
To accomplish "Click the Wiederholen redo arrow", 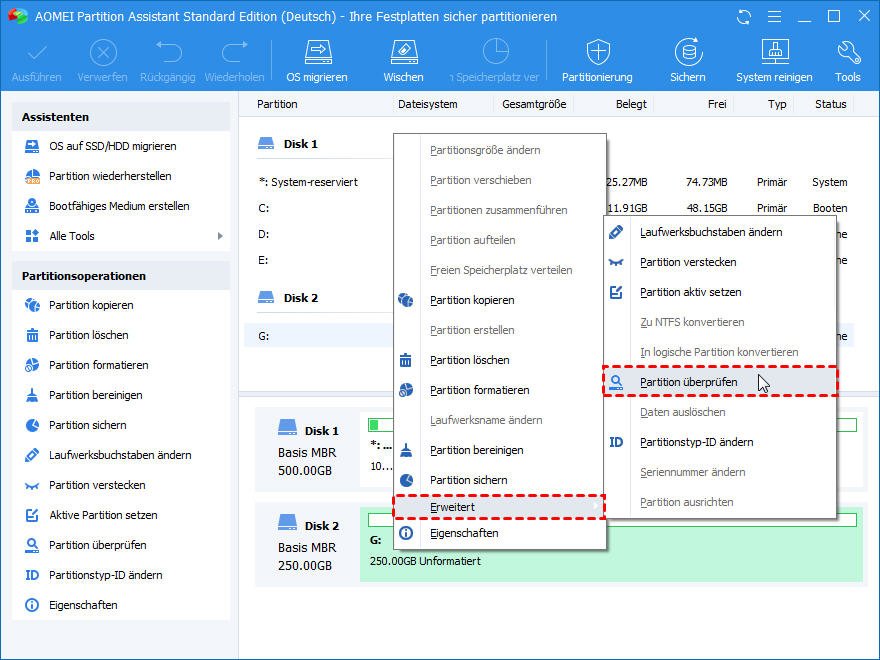I will pos(235,54).
